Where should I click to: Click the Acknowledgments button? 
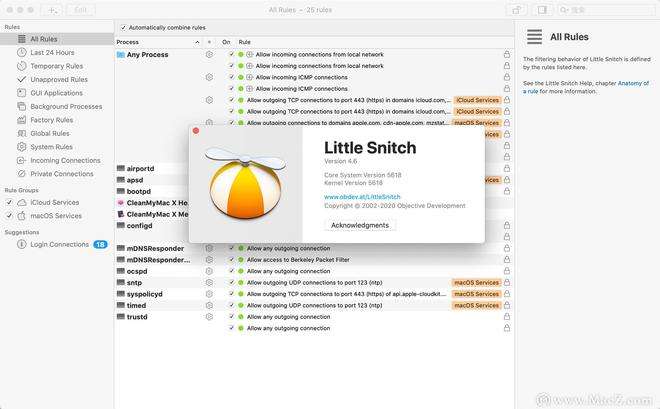click(x=360, y=226)
